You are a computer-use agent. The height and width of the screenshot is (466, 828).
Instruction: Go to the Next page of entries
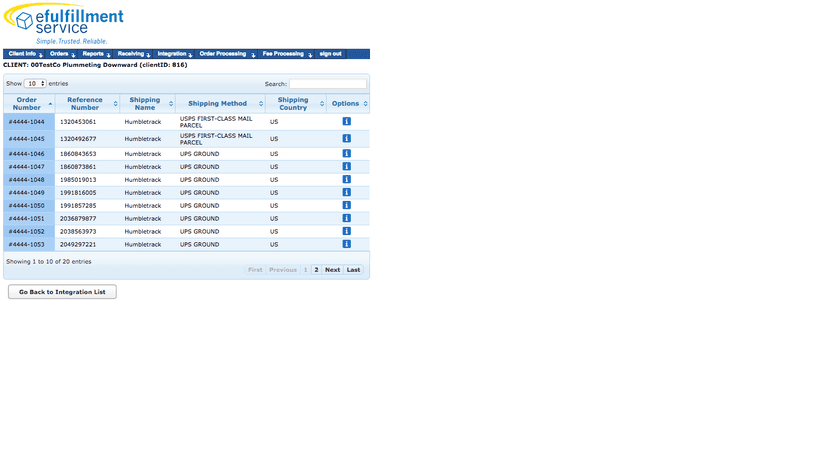(332, 269)
